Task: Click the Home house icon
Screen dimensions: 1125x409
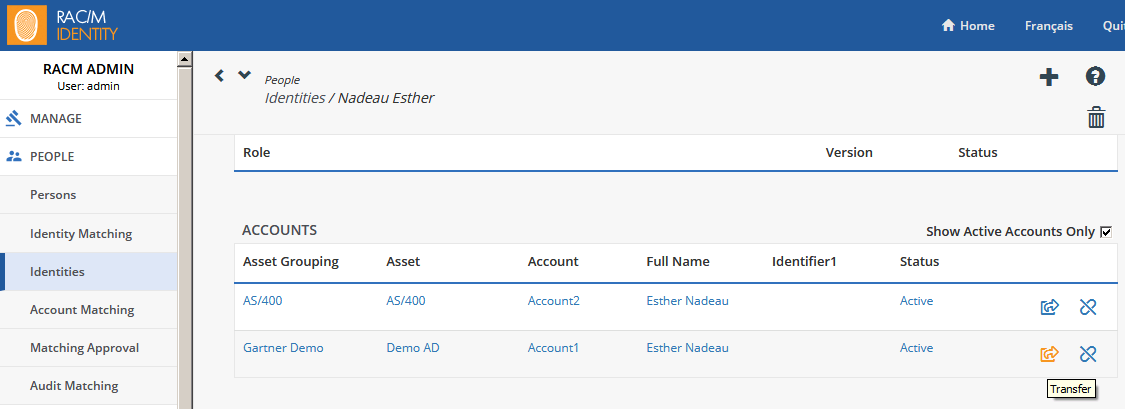Action: click(948, 26)
